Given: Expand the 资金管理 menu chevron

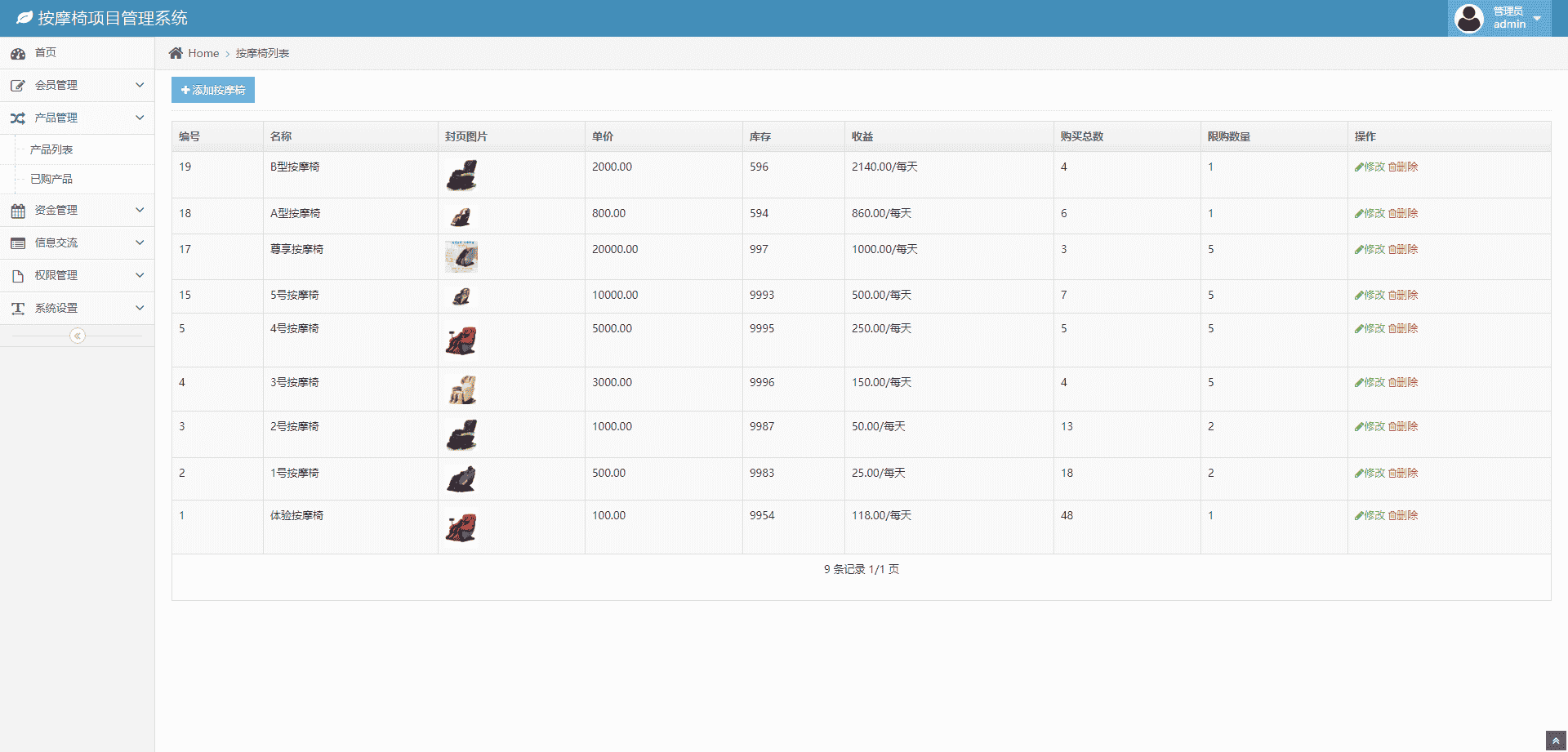Looking at the screenshot, I should coord(140,210).
